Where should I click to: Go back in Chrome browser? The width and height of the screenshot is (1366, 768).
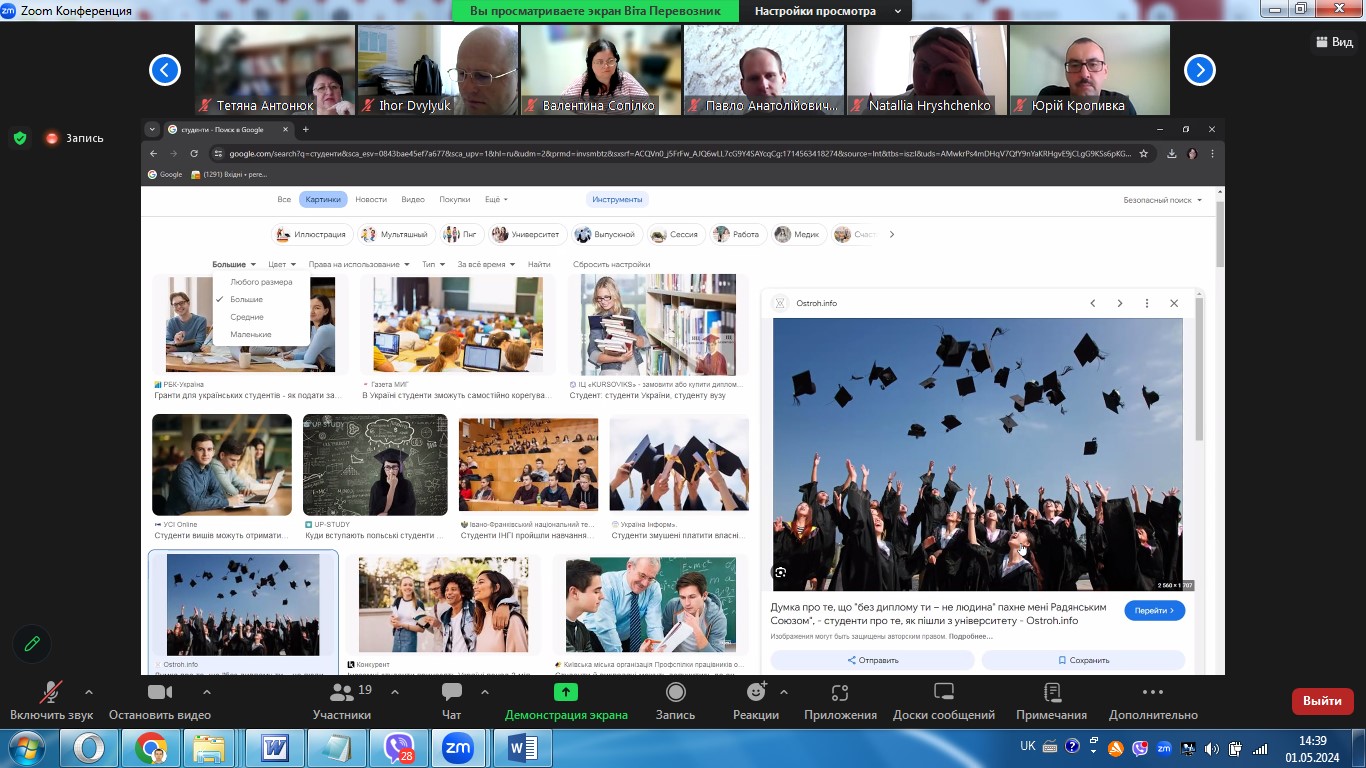(x=153, y=153)
